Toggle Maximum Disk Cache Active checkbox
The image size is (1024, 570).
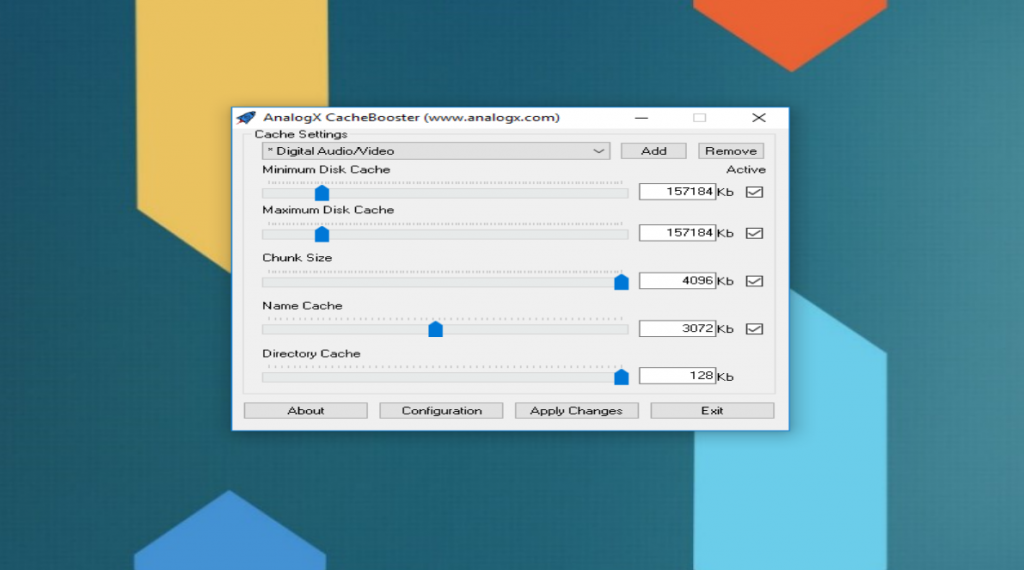coord(754,233)
